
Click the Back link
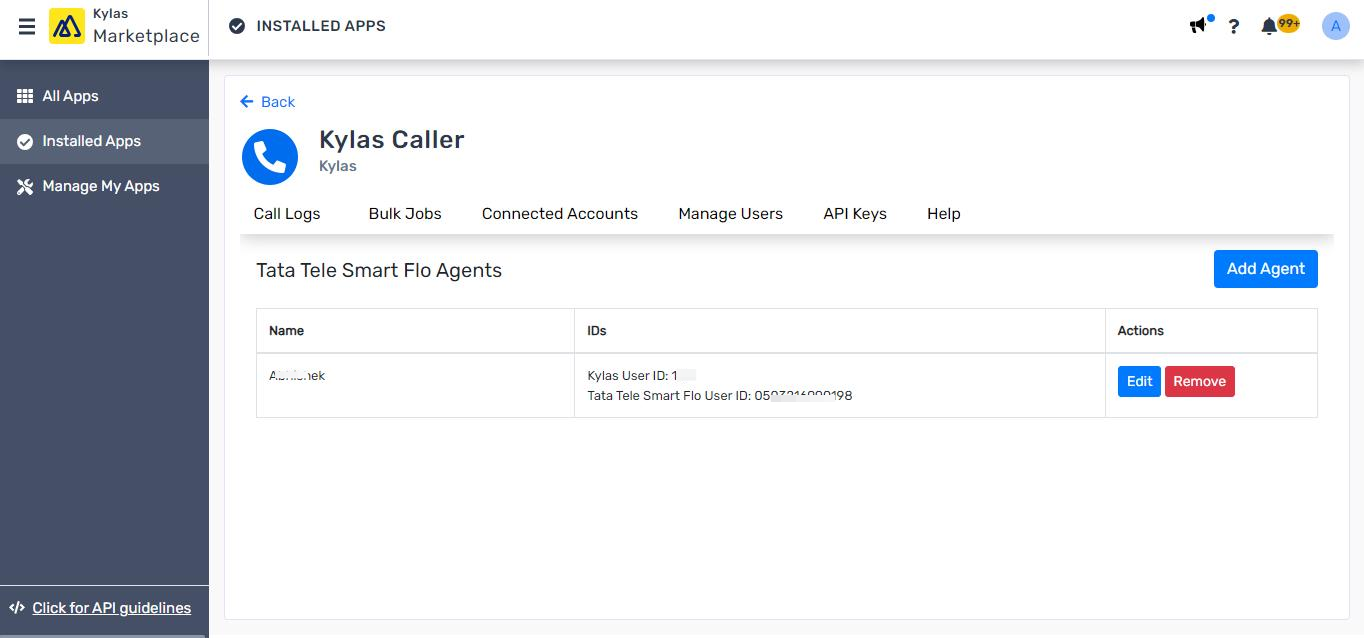pyautogui.click(x=268, y=102)
